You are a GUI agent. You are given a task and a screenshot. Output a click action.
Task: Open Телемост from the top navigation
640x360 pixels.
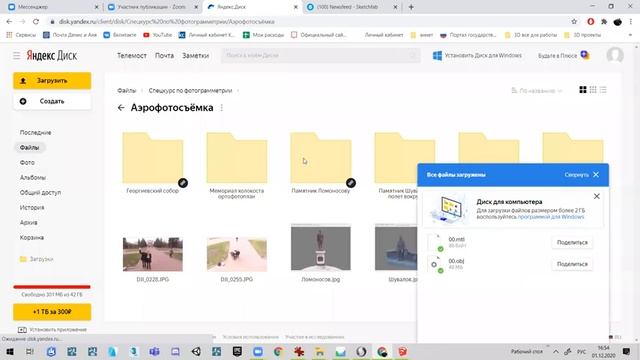coord(131,56)
